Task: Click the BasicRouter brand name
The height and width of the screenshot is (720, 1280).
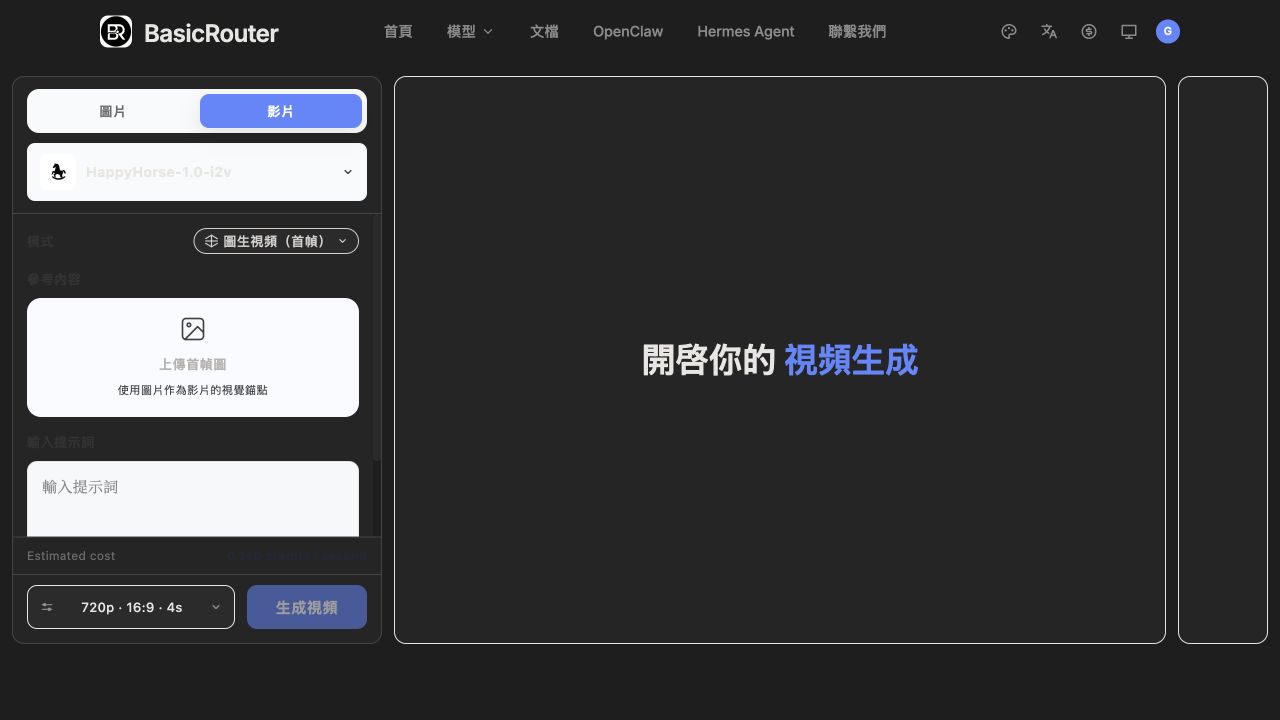Action: (211, 33)
